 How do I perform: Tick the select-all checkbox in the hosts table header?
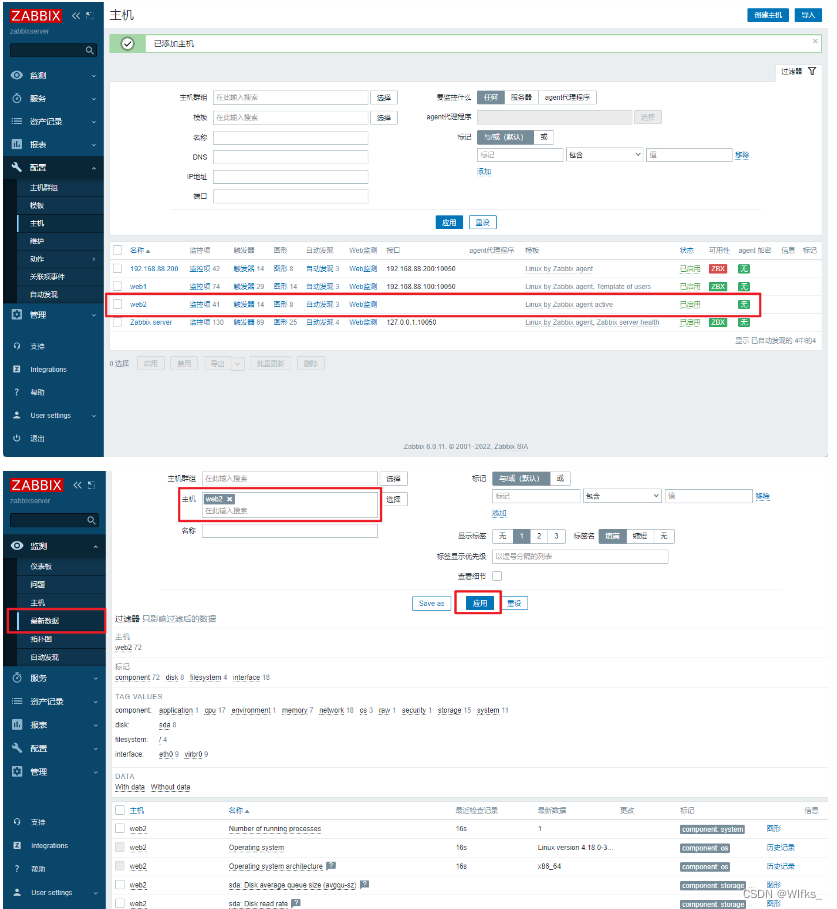(x=118, y=250)
